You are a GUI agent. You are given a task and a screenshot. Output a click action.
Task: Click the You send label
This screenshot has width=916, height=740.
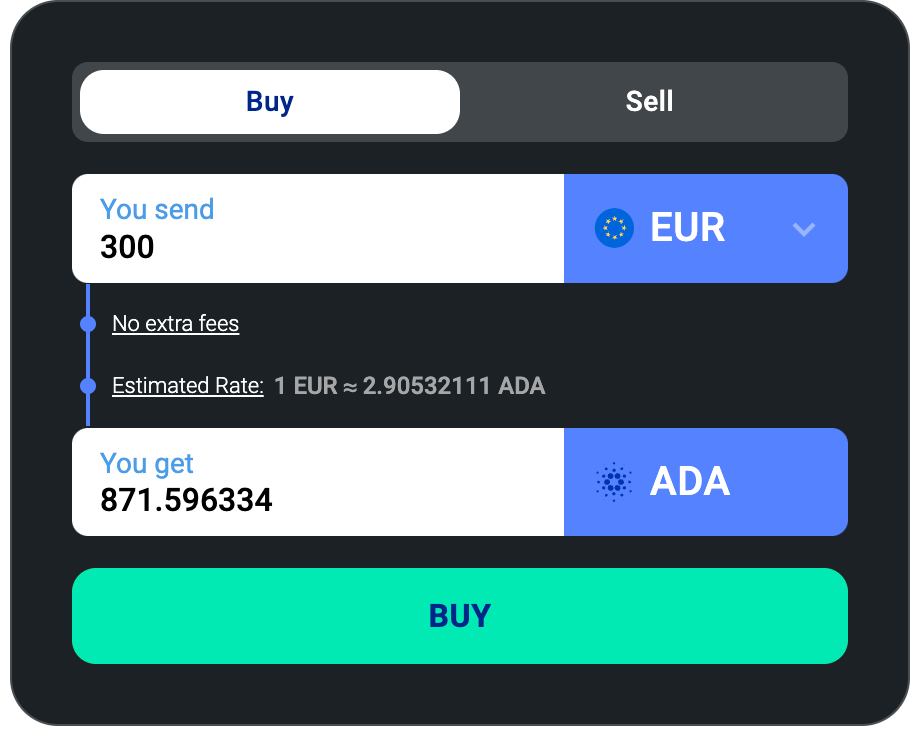point(157,209)
